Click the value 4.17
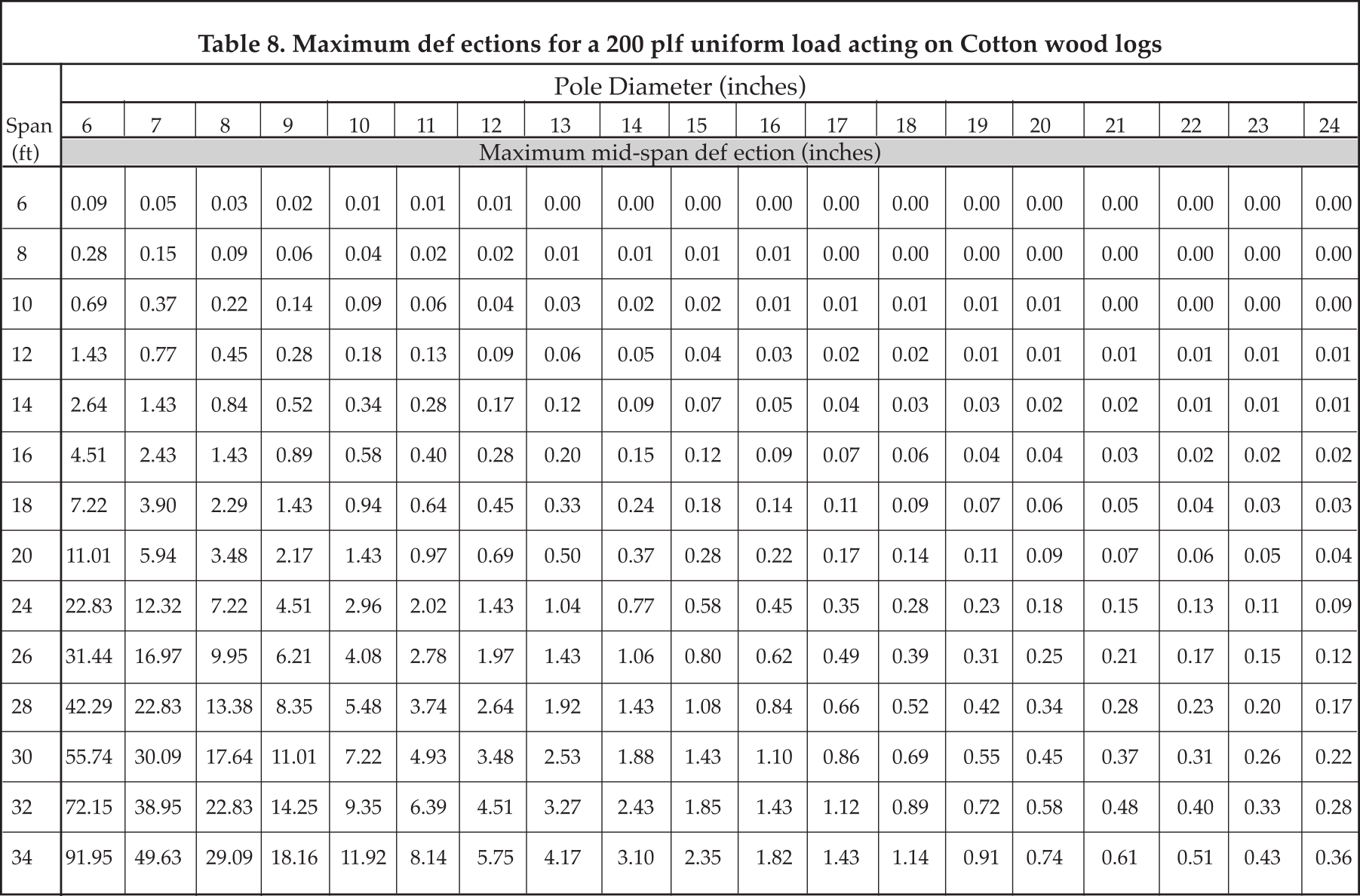This screenshot has height=896, width=1360. [563, 858]
